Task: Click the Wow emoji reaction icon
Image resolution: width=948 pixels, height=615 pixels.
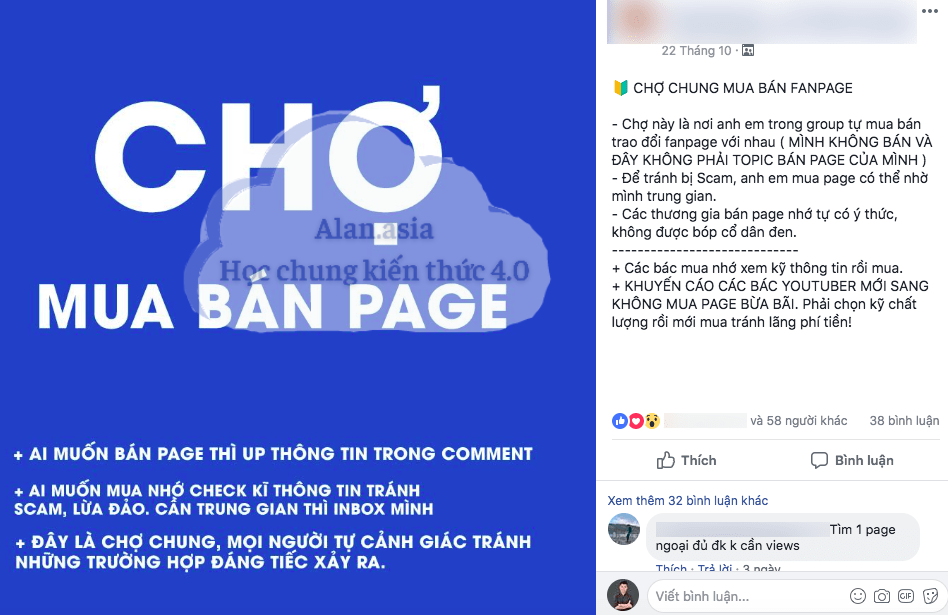Action: 652,421
